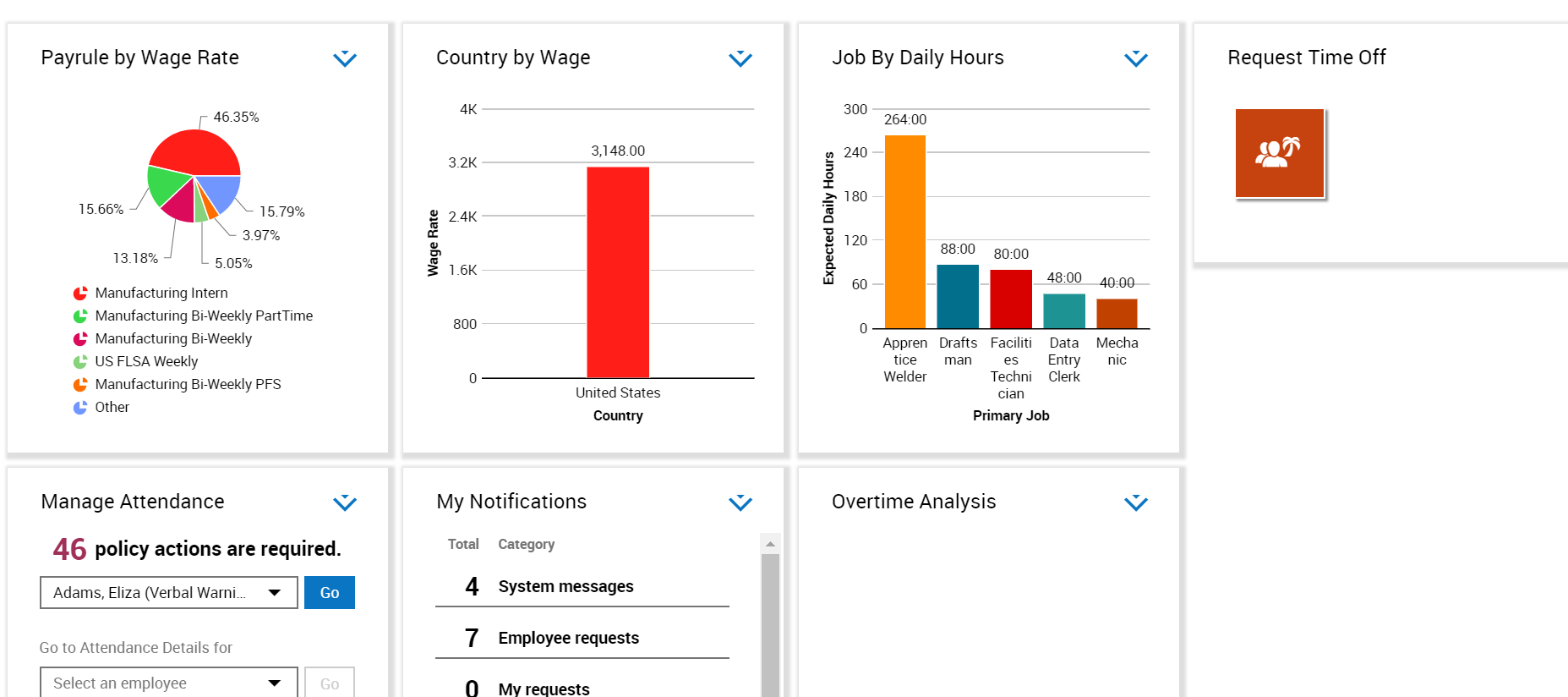The image size is (1568, 697).
Task: Click the US FLSA Weekly legend label
Action: (x=146, y=362)
